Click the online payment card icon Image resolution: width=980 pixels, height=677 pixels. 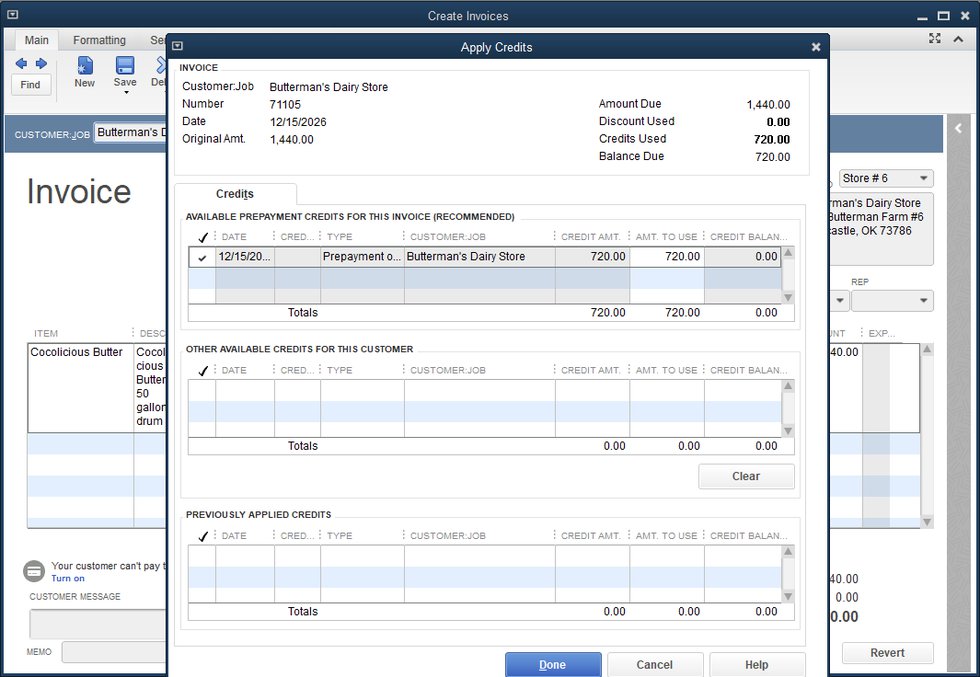point(34,571)
